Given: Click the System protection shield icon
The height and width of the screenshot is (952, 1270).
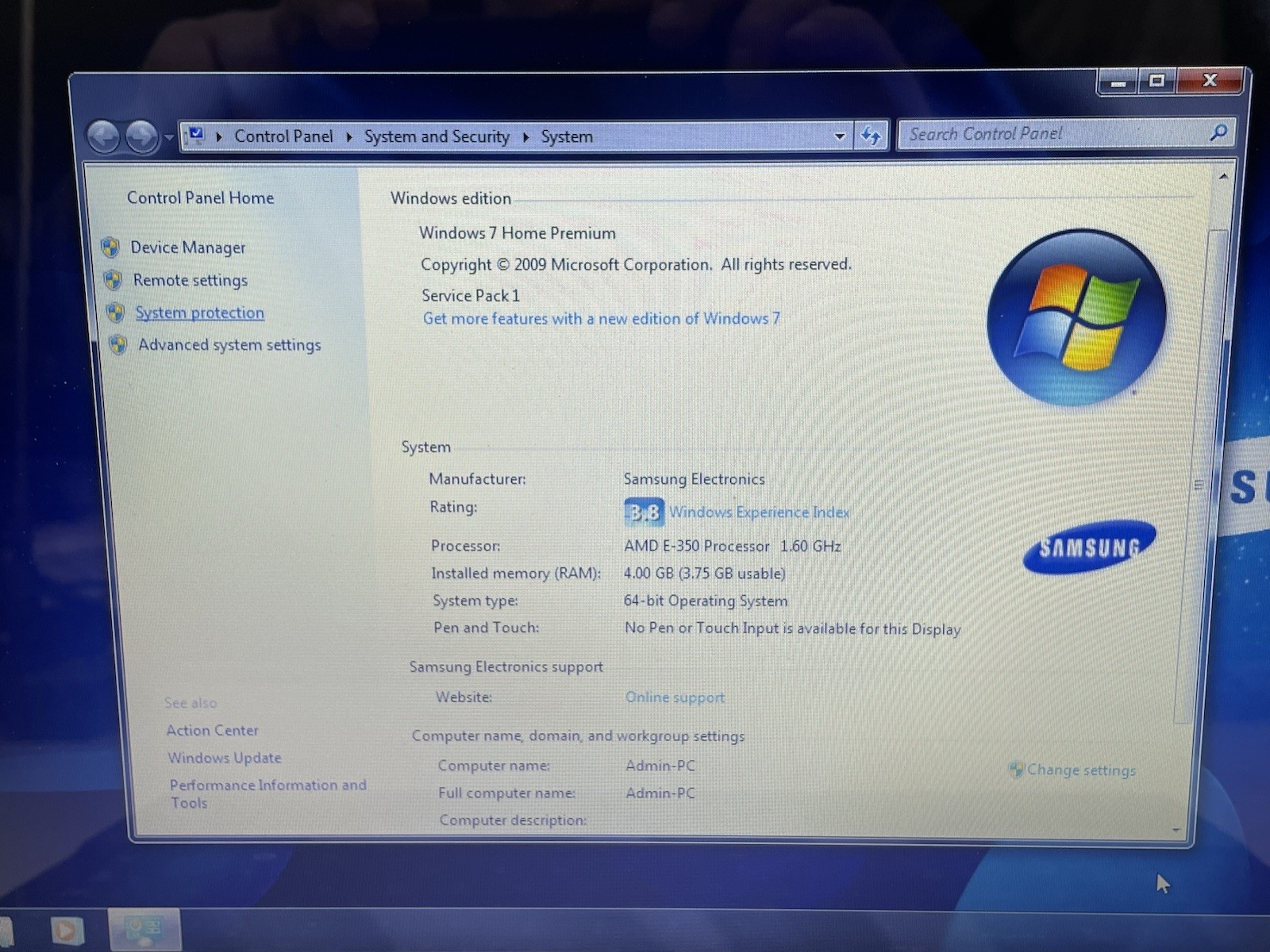Looking at the screenshot, I should tap(116, 313).
